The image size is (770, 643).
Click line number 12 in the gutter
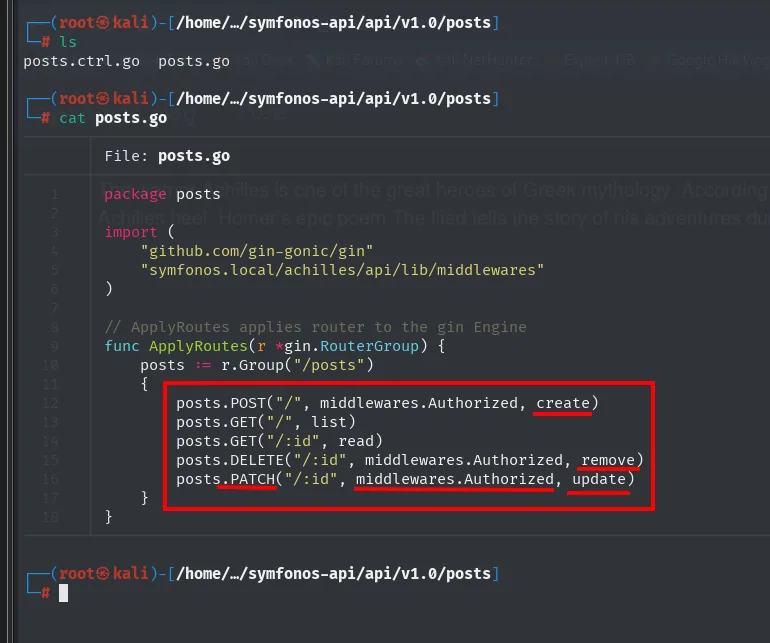click(x=51, y=403)
